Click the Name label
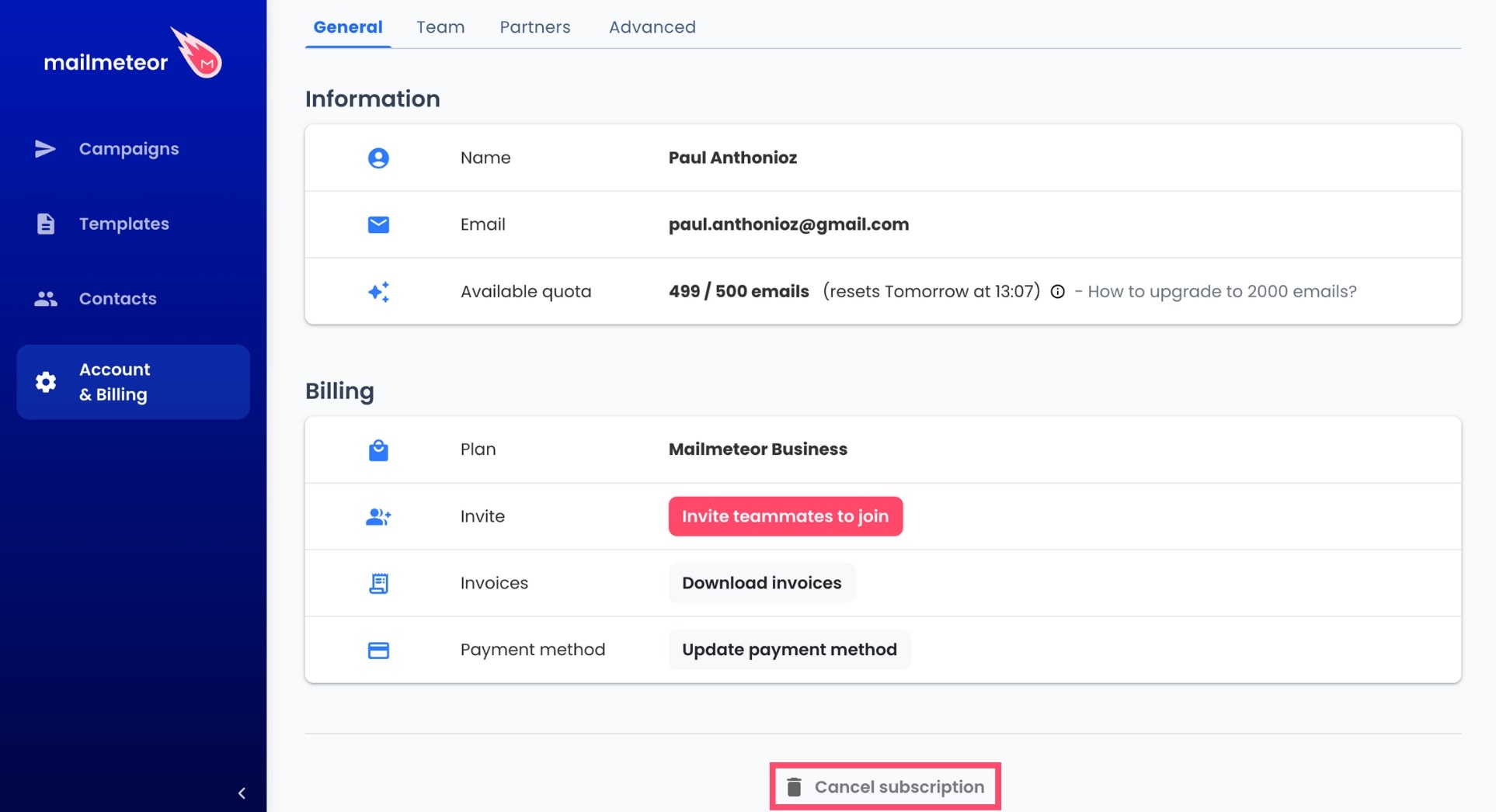 tap(485, 158)
